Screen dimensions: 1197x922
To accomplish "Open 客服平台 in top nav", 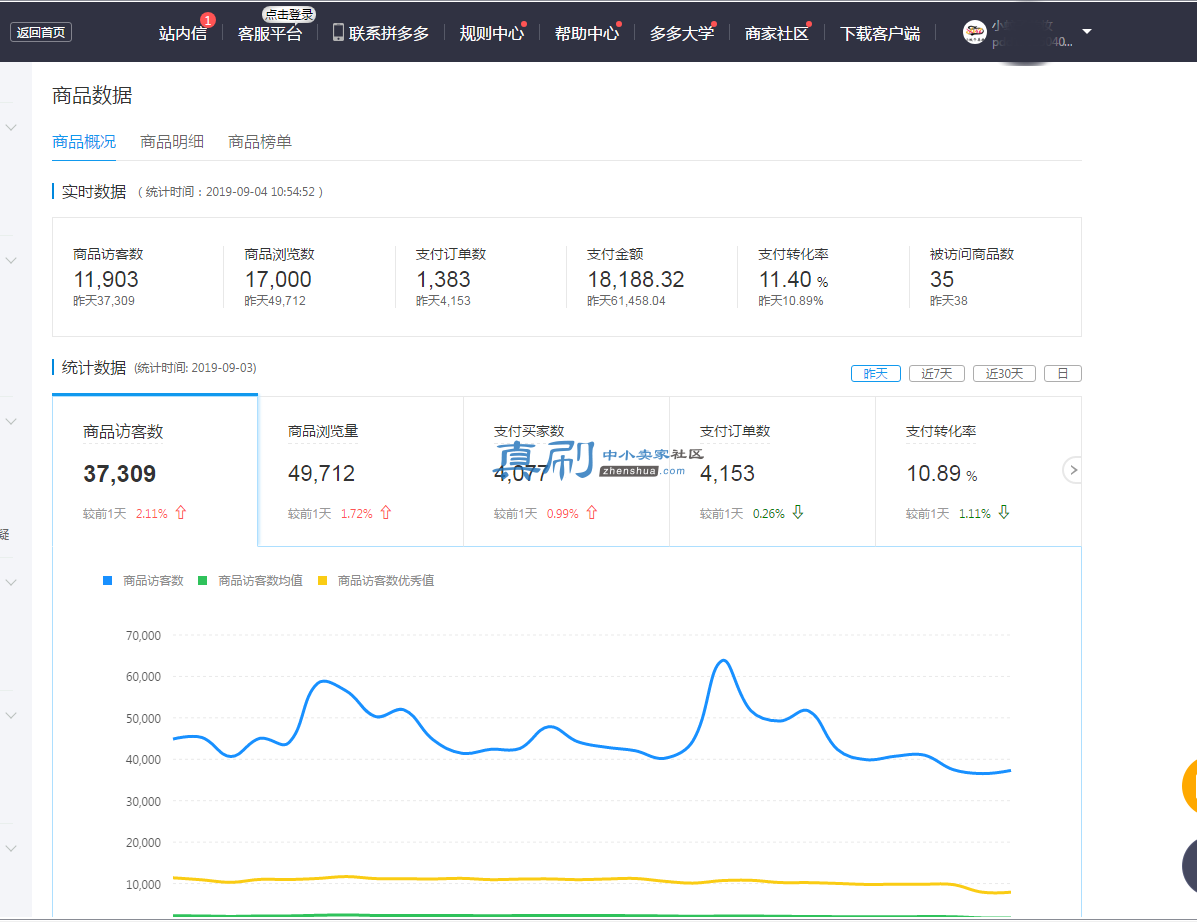I will point(269,34).
